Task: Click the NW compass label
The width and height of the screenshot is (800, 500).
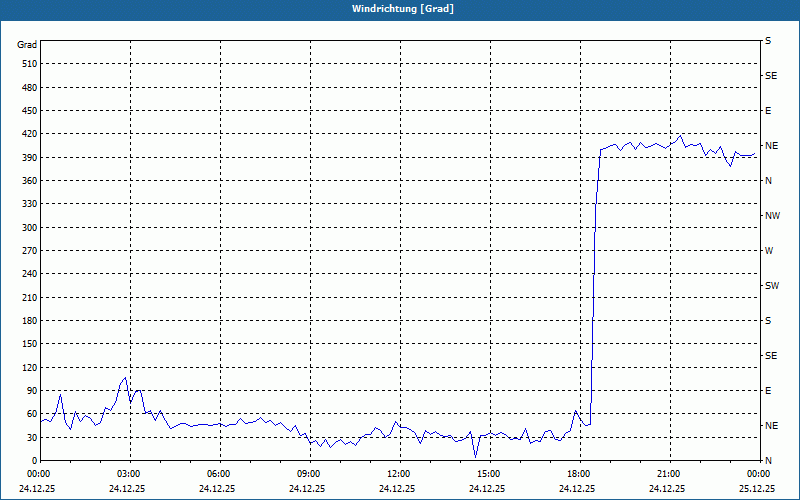Action: point(772,216)
